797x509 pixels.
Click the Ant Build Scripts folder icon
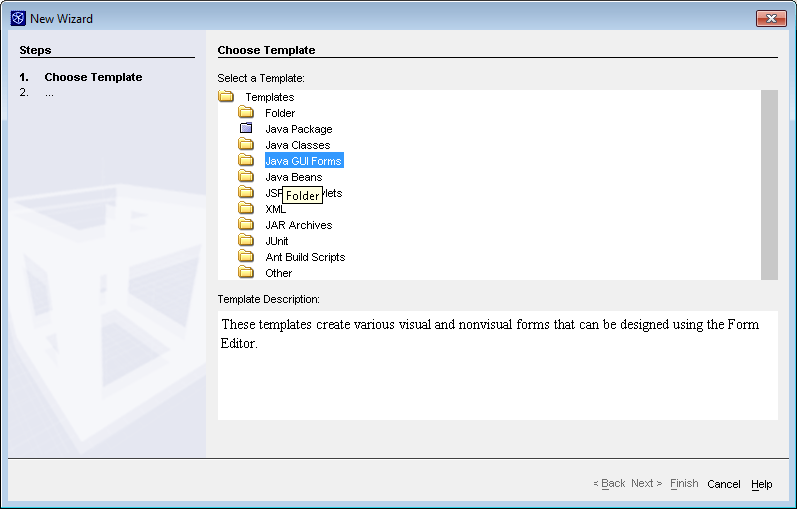[246, 257]
